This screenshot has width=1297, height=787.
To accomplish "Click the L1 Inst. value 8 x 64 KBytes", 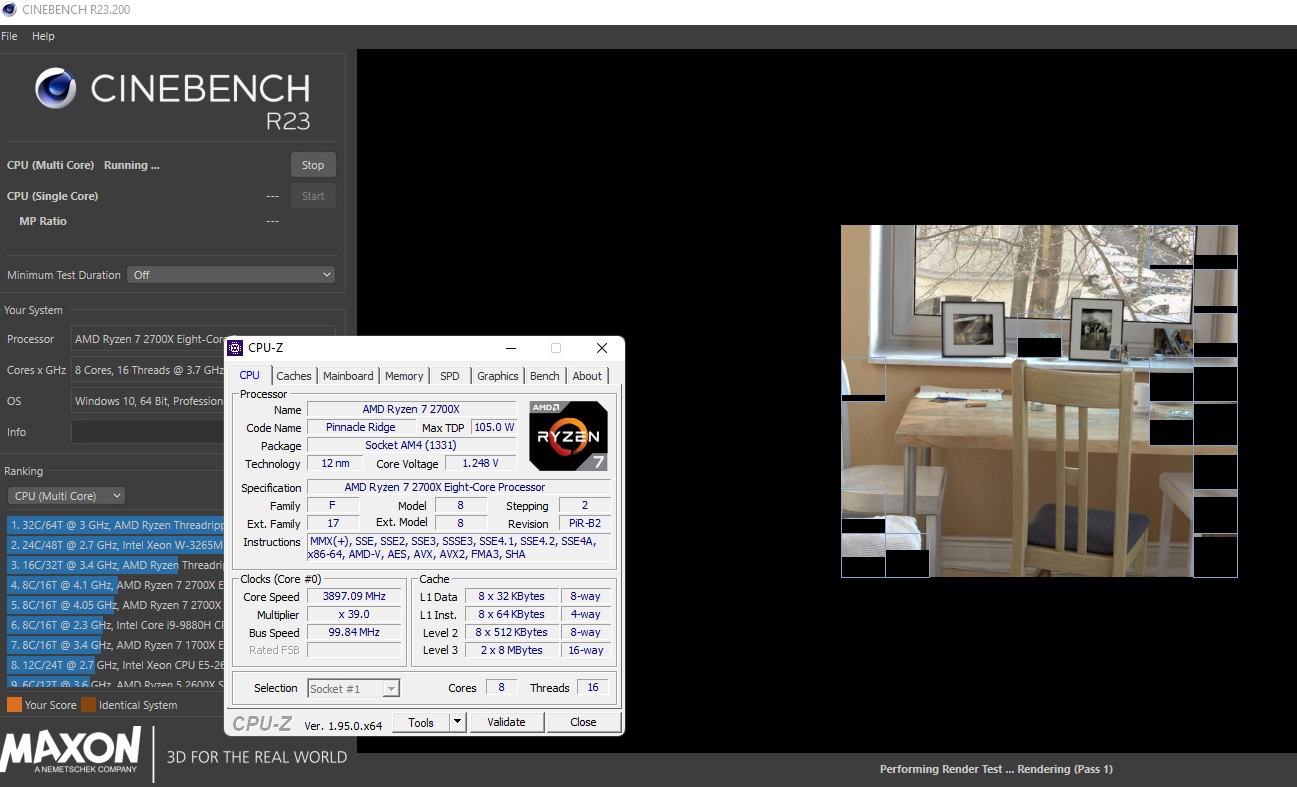I will point(511,614).
